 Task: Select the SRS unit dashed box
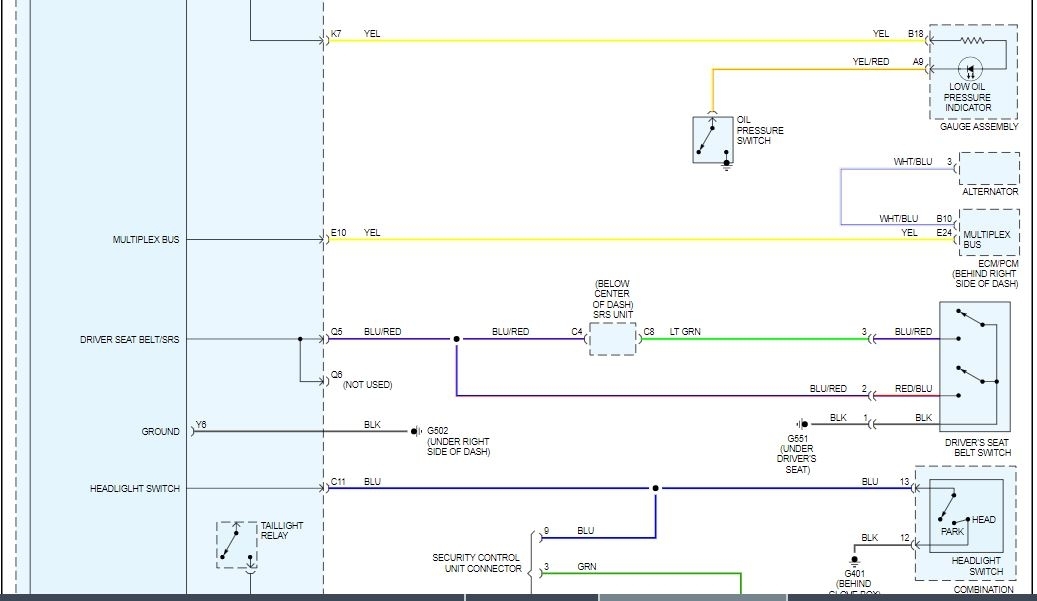coord(612,339)
